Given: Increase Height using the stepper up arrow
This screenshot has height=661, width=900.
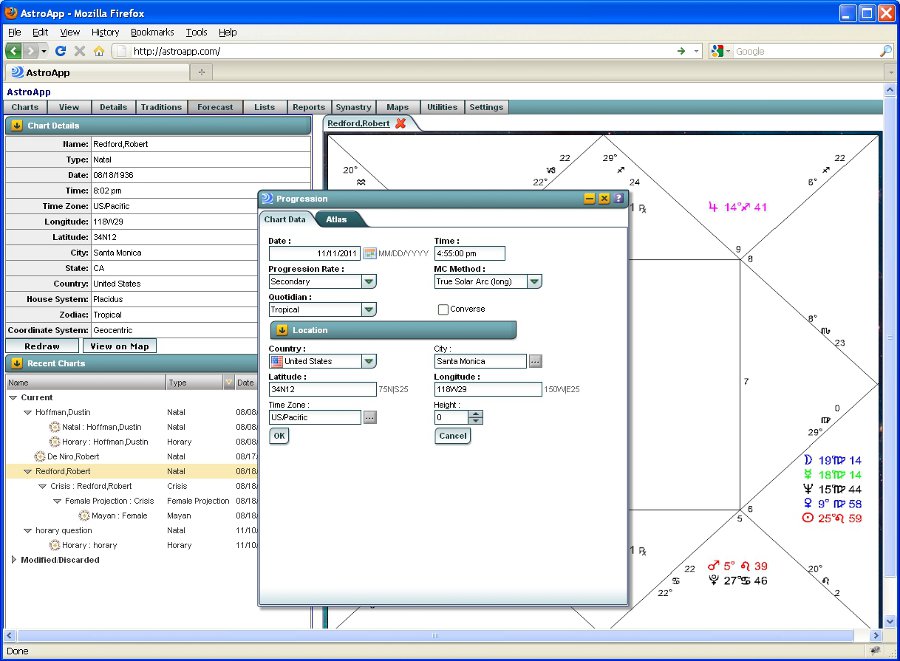Looking at the screenshot, I should [x=475, y=413].
